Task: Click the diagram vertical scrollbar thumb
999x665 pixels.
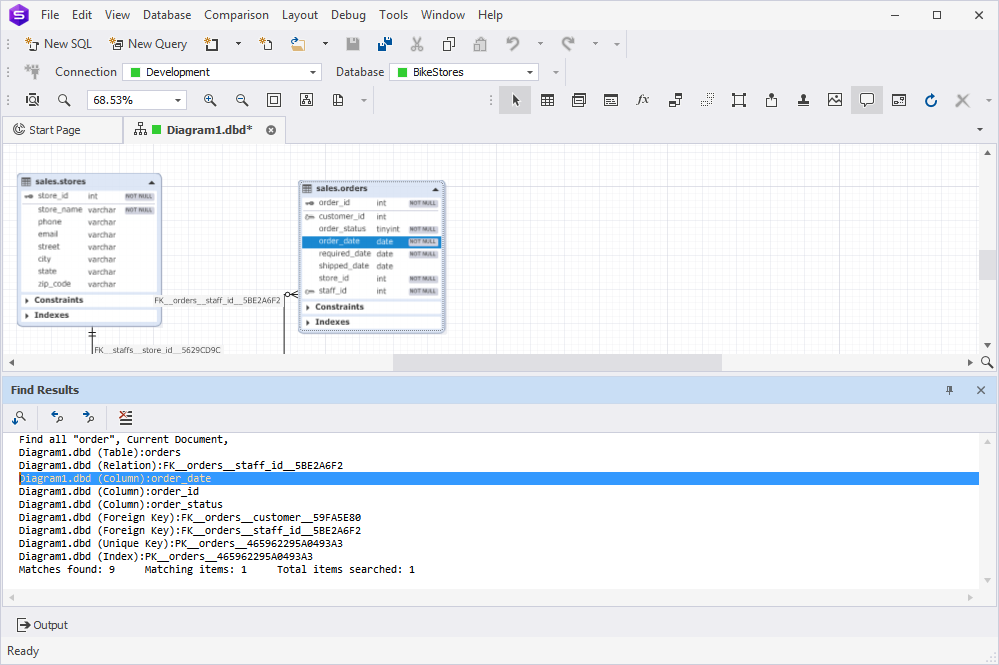Action: [x=988, y=265]
